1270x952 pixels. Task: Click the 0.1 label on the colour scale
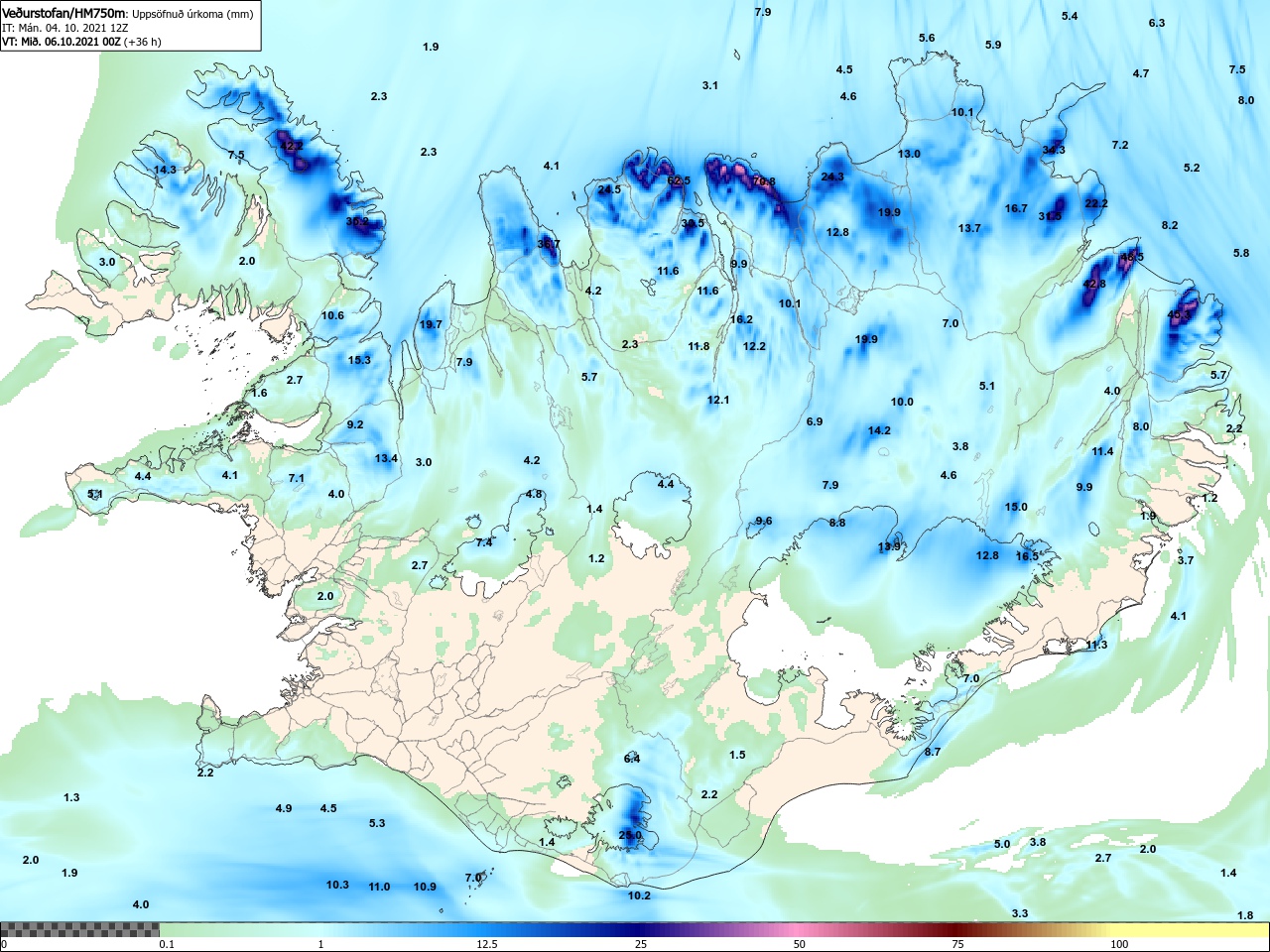click(x=168, y=944)
